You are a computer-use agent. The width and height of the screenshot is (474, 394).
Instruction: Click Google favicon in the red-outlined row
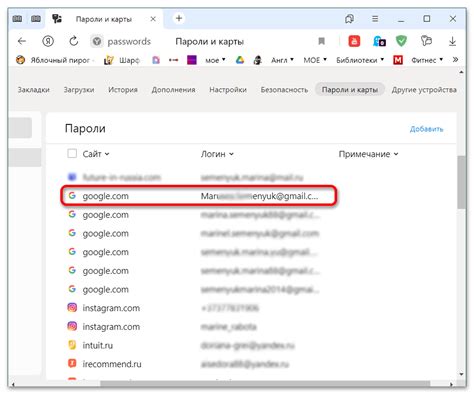[x=72, y=196]
